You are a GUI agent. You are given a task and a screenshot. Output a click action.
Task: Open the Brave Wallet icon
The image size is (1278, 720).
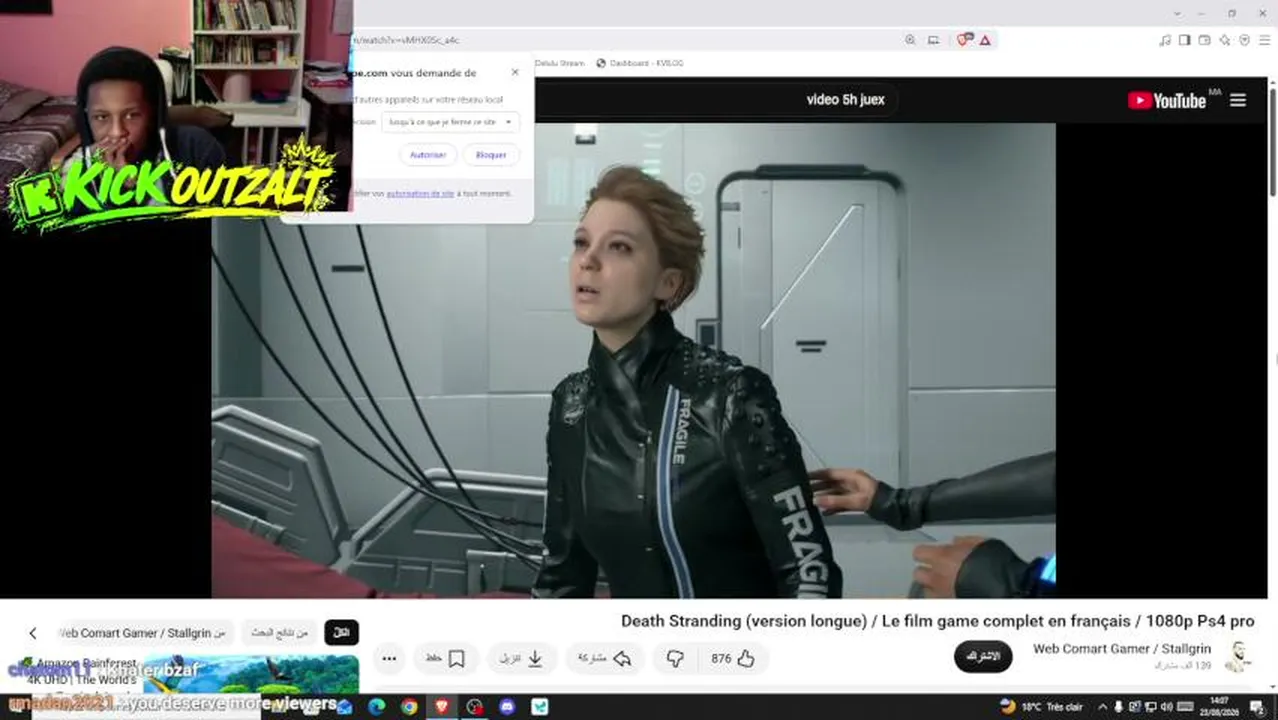pos(1205,40)
